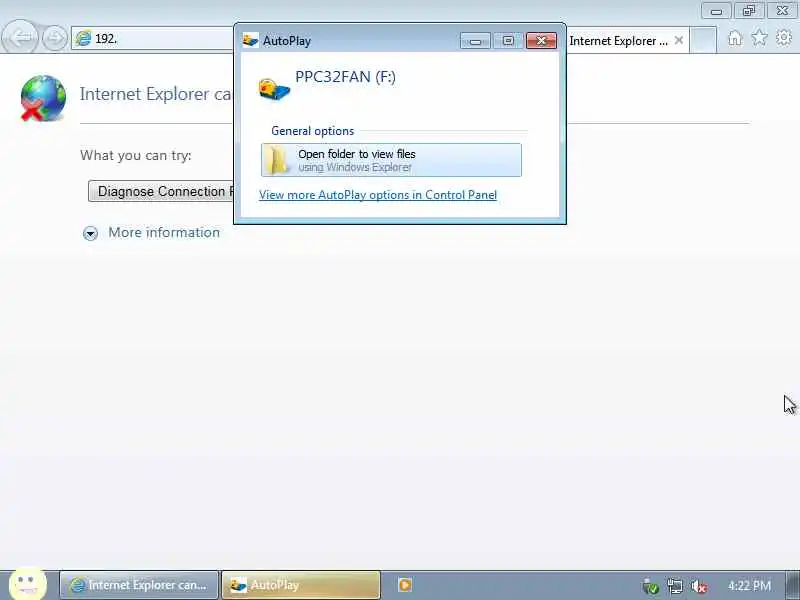Open the favorites star icon
800x600 pixels.
pyautogui.click(x=759, y=38)
